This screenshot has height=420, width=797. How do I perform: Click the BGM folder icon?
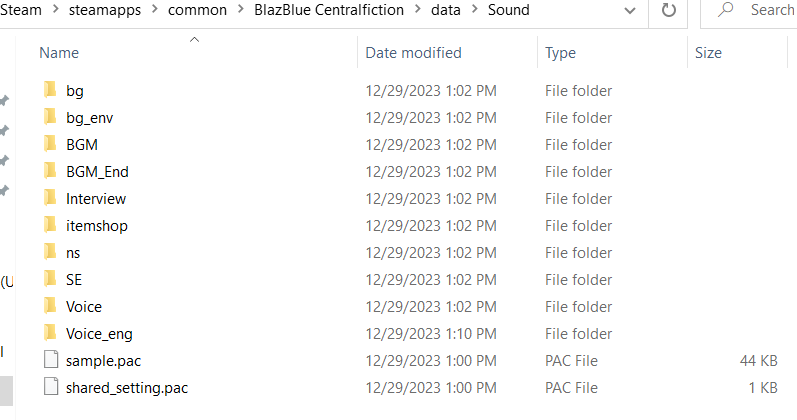point(50,145)
